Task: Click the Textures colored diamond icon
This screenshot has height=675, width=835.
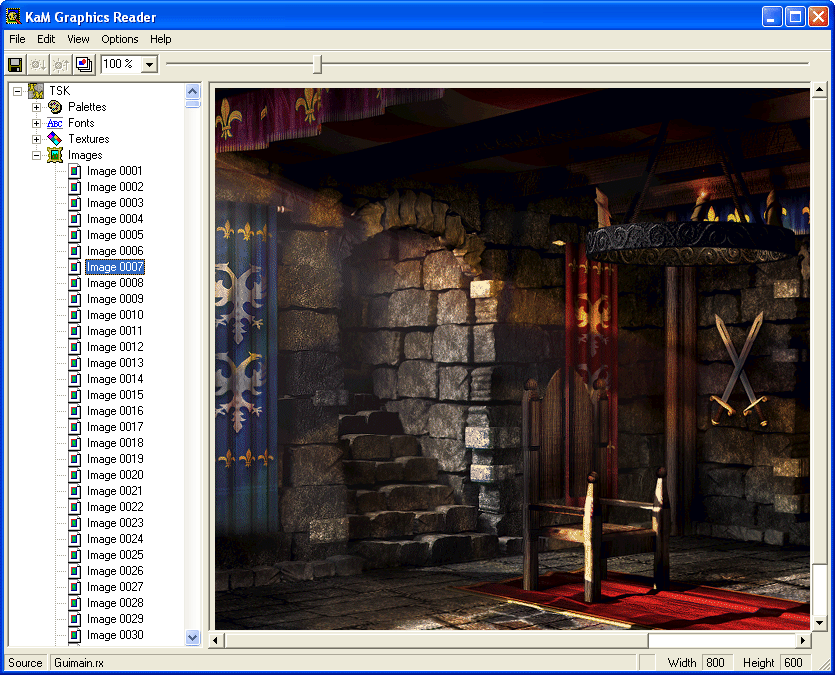Action: (x=55, y=139)
